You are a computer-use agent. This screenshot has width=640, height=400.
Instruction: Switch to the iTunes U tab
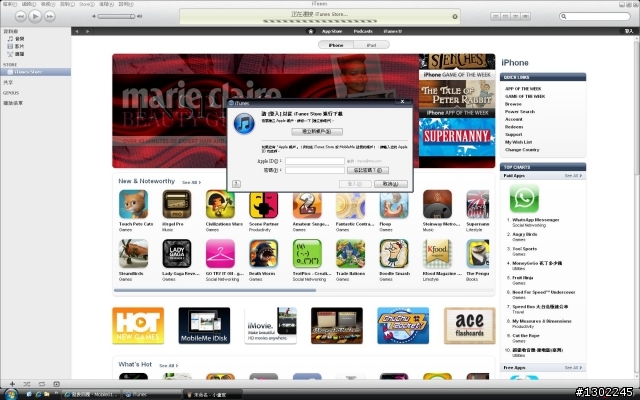392,31
